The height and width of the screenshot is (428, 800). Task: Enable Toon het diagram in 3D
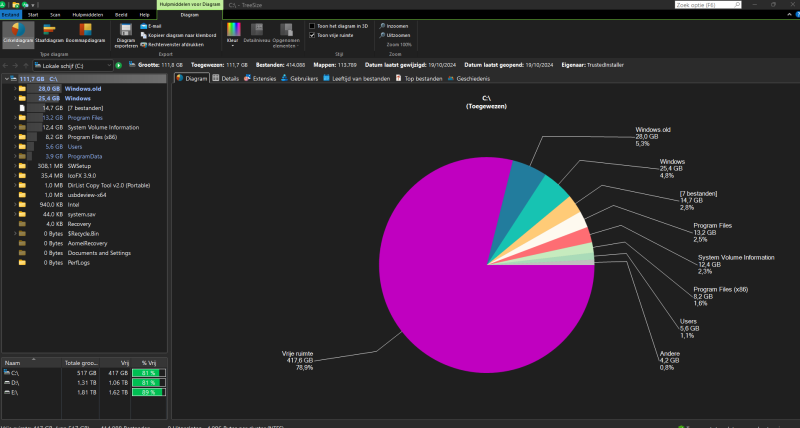tap(310, 26)
